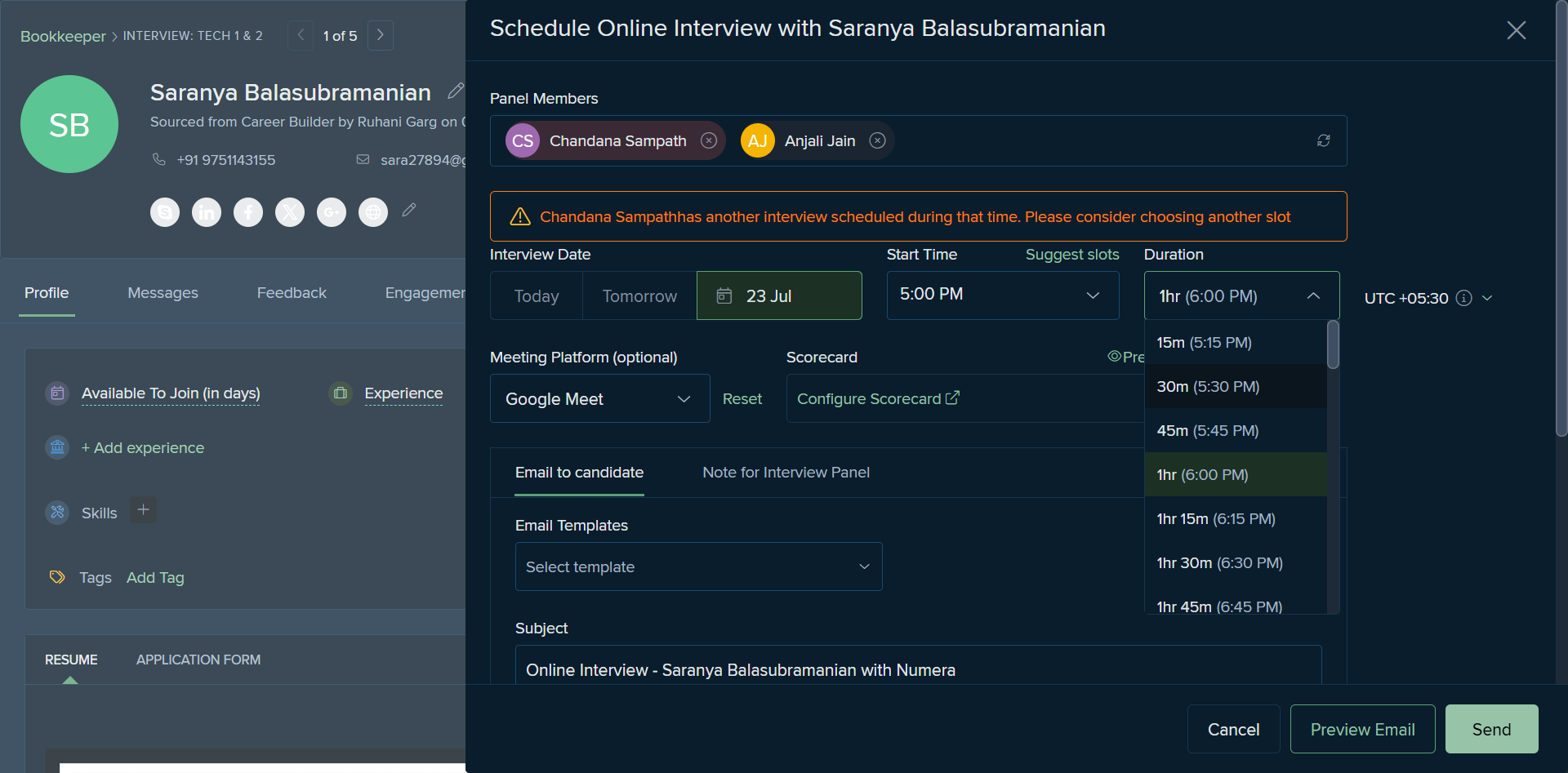Add a skill with plus button

pos(143,510)
